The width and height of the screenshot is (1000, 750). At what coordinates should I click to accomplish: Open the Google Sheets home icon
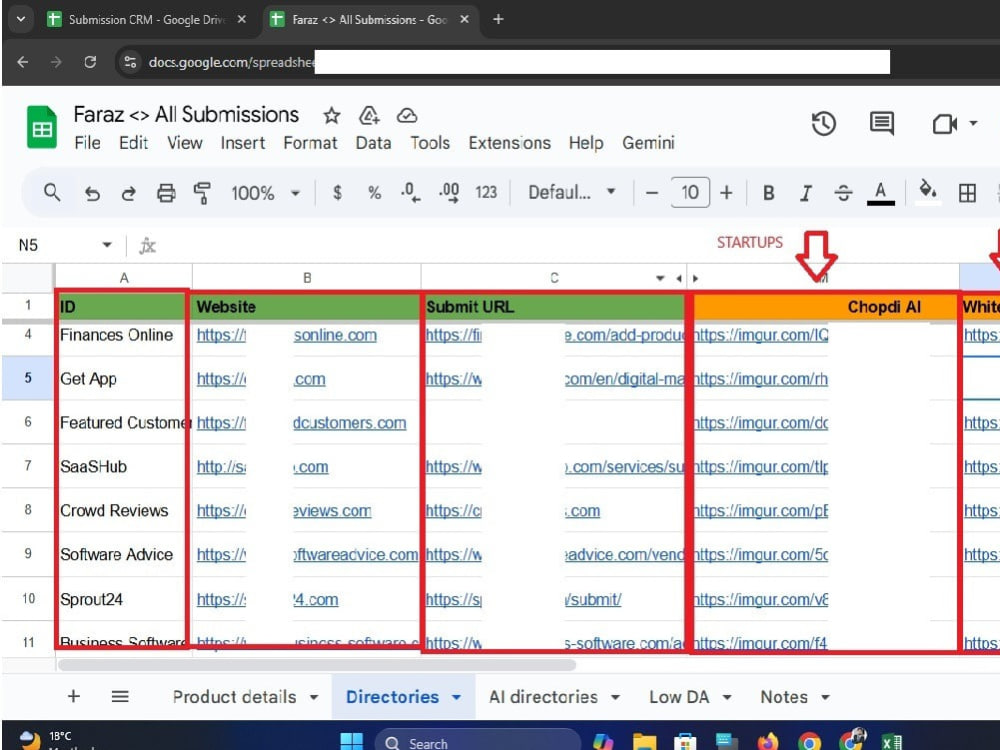[41, 127]
